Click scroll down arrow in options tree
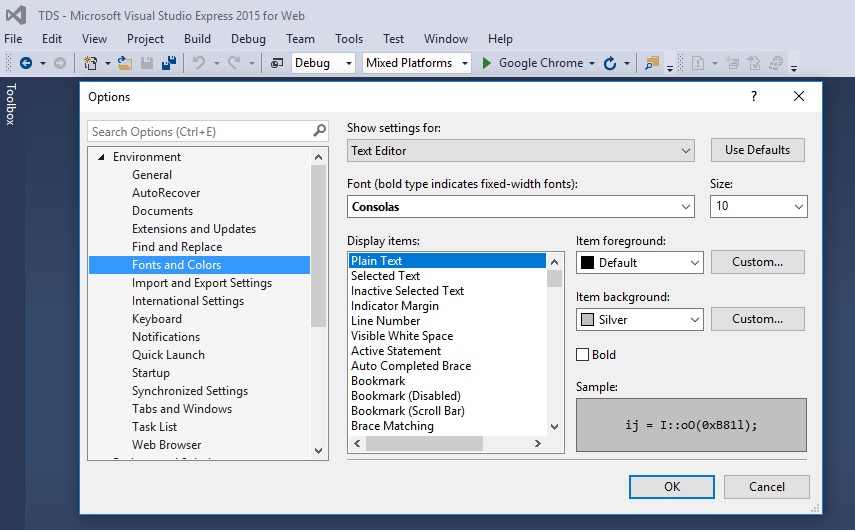The width and height of the screenshot is (855, 530). tap(318, 451)
